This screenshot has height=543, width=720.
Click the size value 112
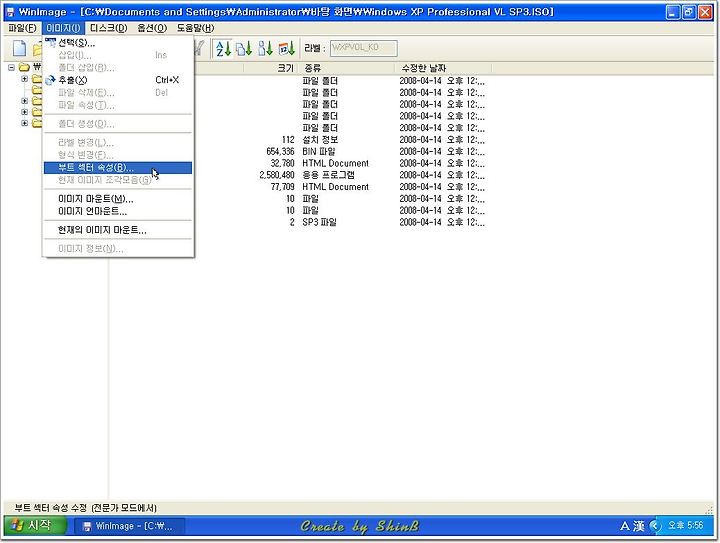(x=288, y=140)
